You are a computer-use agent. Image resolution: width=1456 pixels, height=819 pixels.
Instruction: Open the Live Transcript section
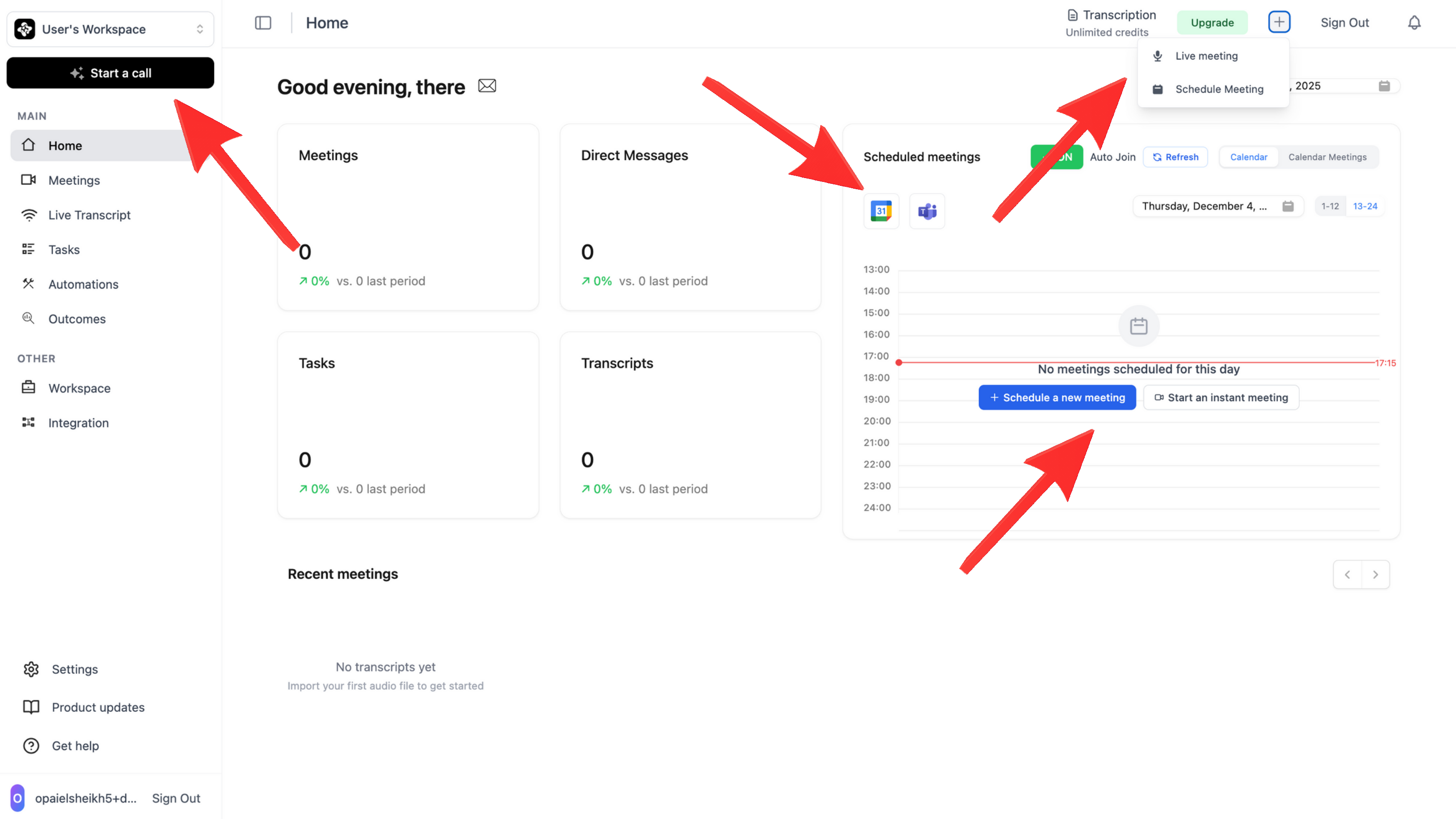click(89, 215)
